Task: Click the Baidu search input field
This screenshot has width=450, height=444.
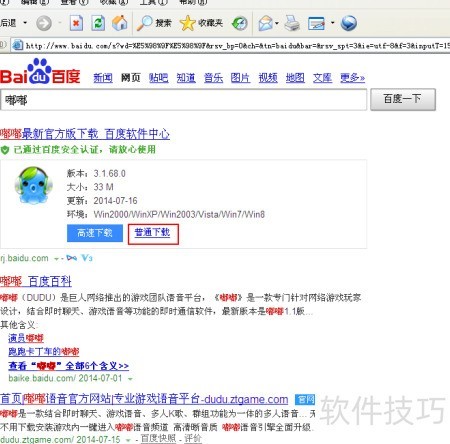Action: [x=184, y=100]
